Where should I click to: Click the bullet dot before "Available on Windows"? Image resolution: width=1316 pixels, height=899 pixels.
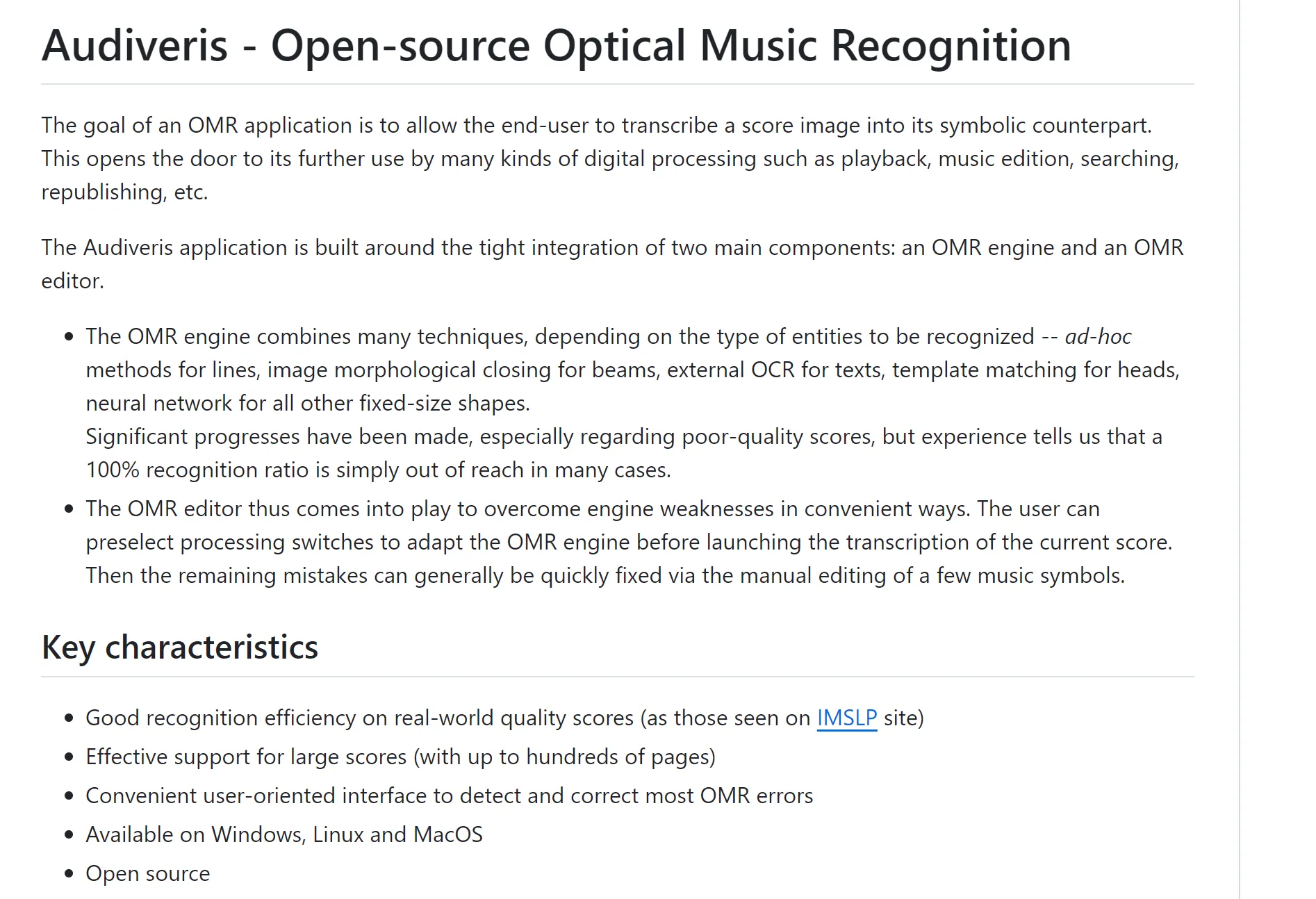click(69, 835)
